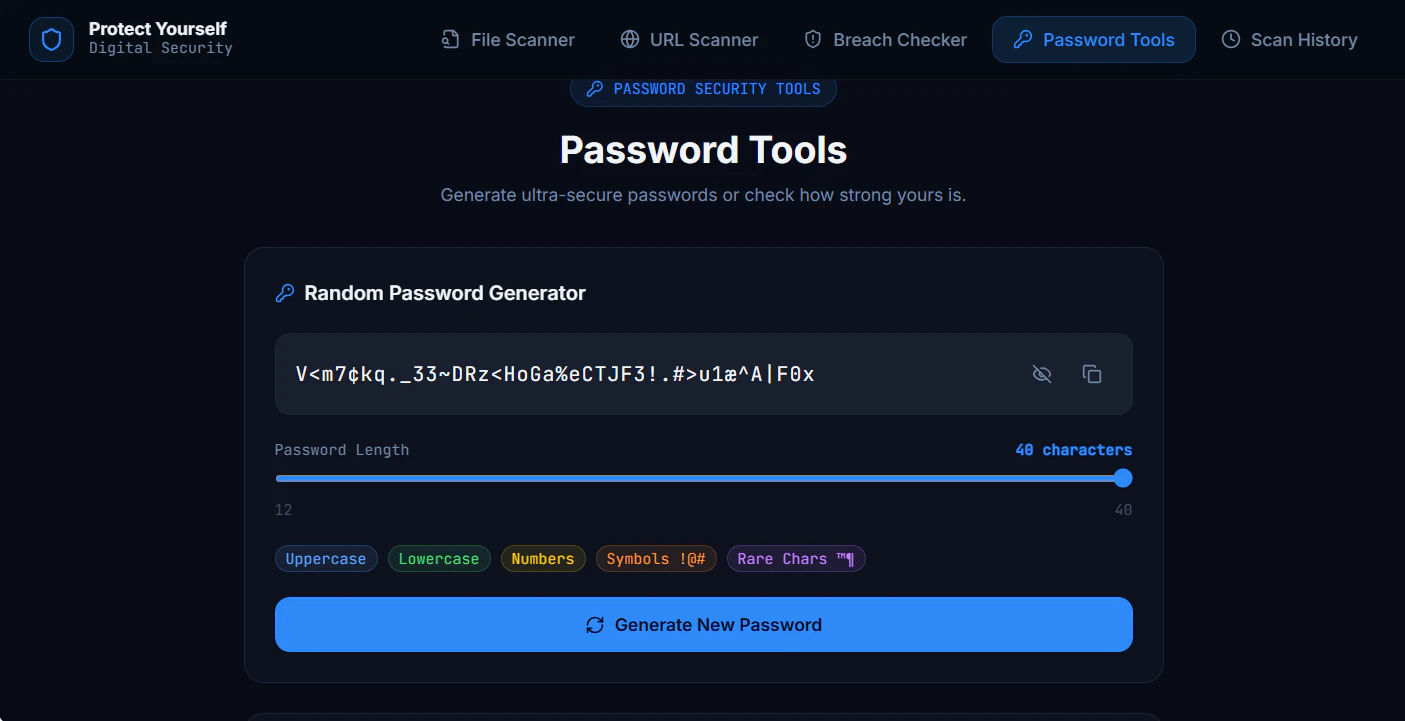Click the generated password text field
Viewport: 1405px width, 721px height.
pos(704,374)
